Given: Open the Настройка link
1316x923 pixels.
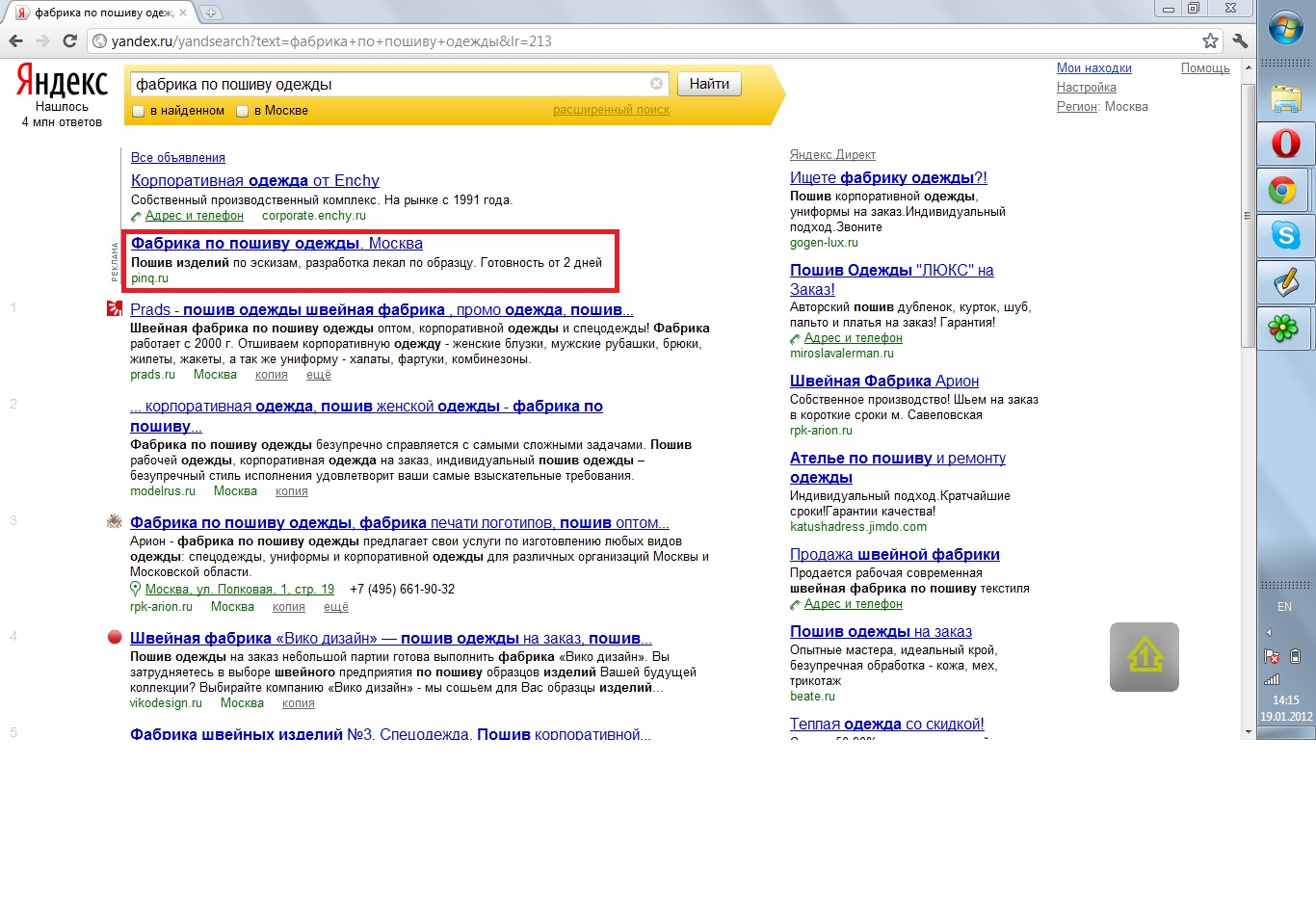Looking at the screenshot, I should point(1087,88).
